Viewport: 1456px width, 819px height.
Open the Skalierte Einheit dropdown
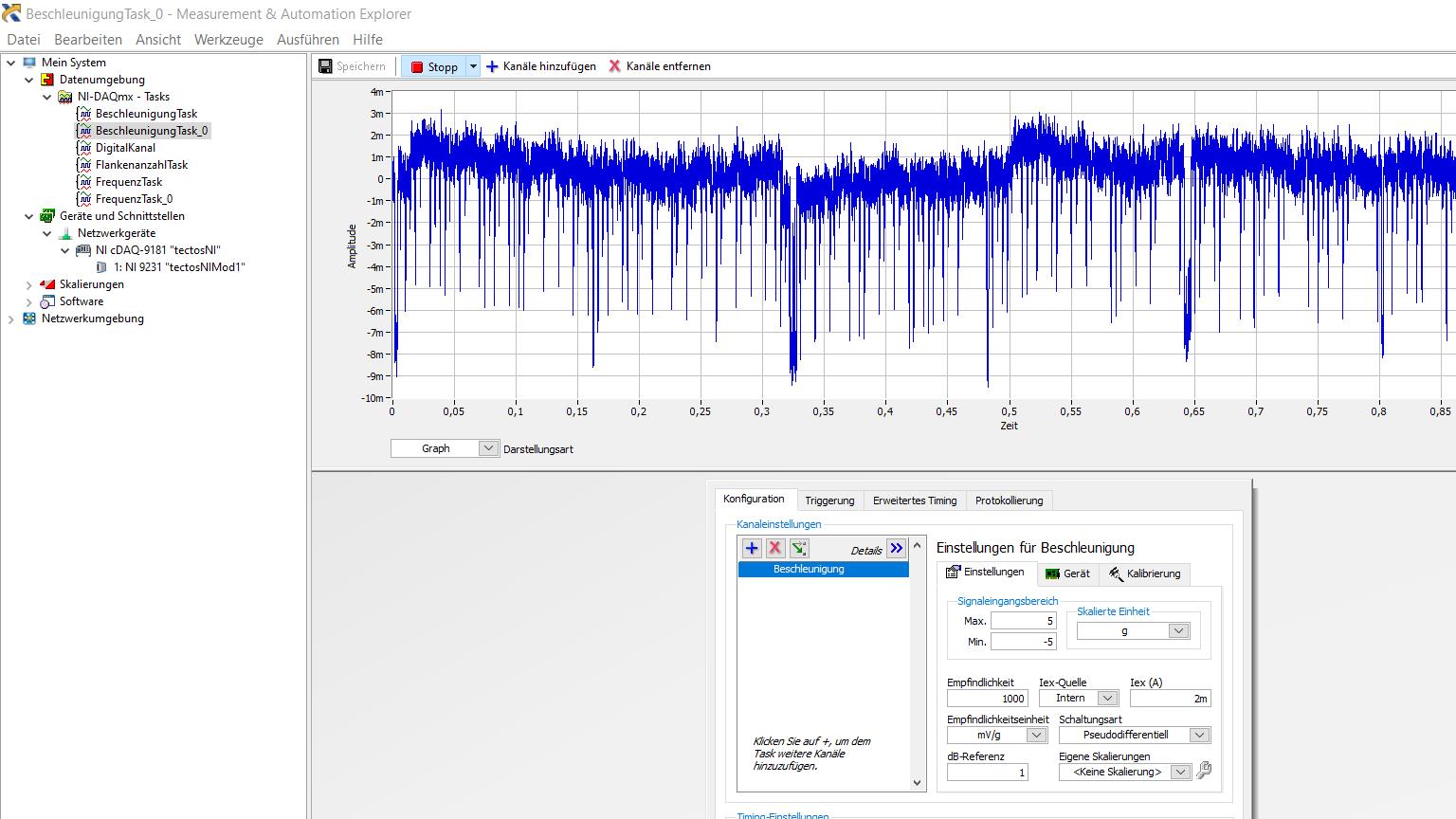coord(1178,631)
